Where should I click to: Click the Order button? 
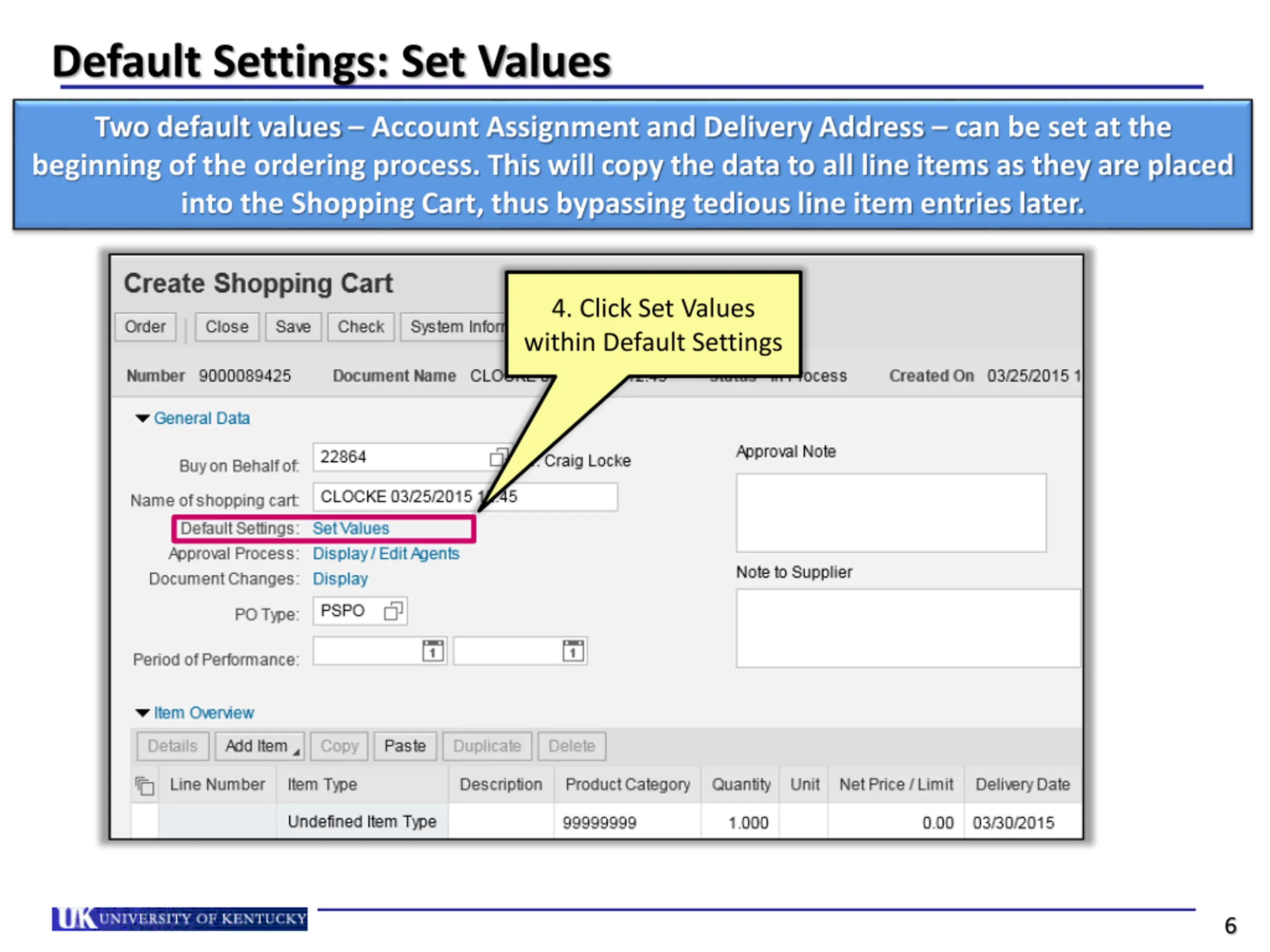[145, 327]
